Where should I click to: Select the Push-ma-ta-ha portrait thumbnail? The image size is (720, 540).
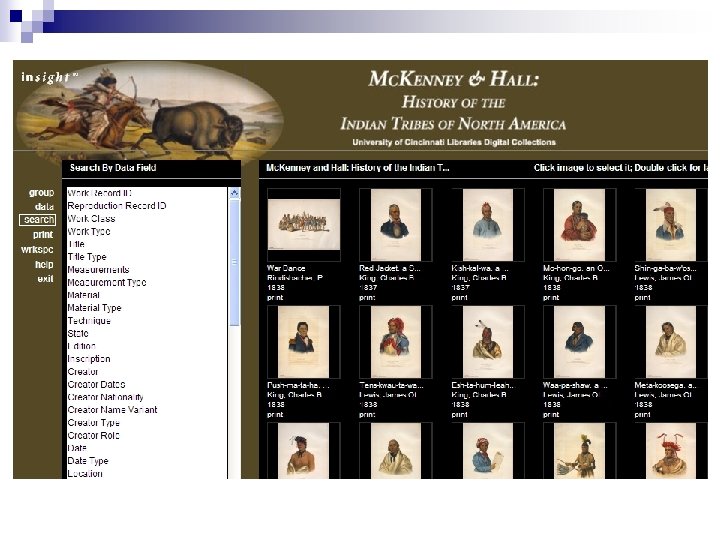click(304, 342)
